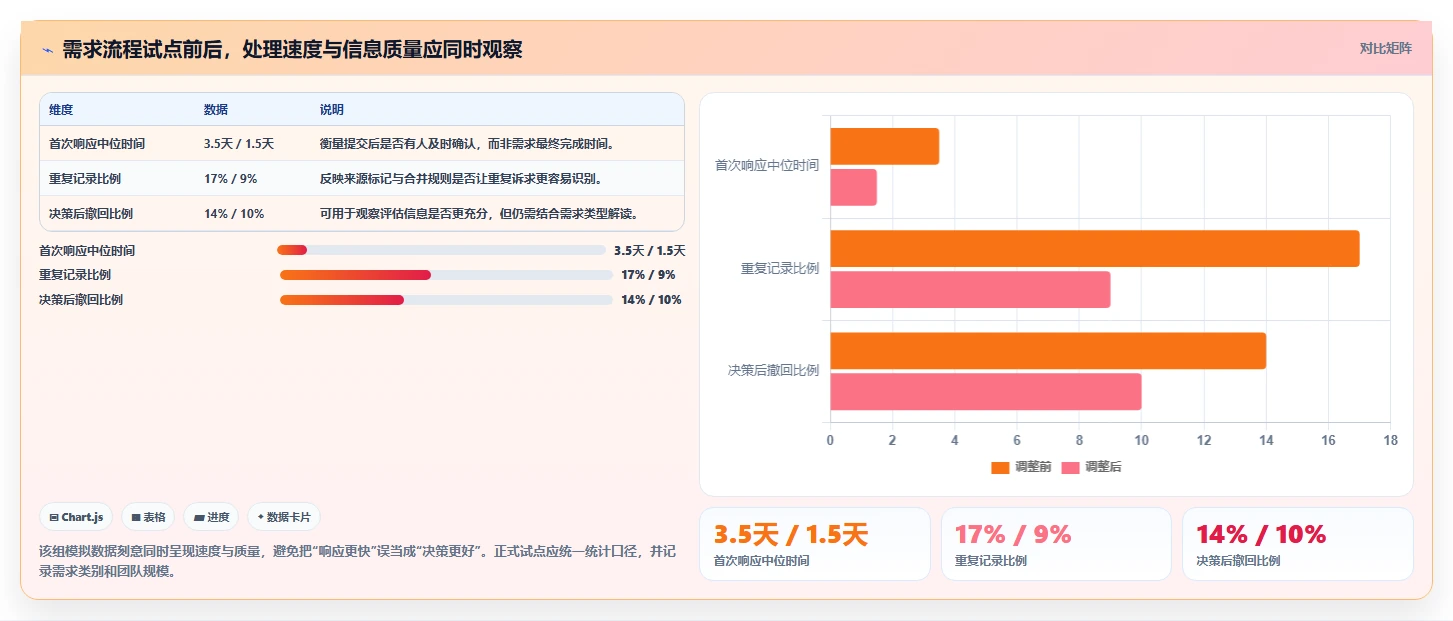Click the 数据 column header
The height and width of the screenshot is (621, 1453).
point(216,109)
